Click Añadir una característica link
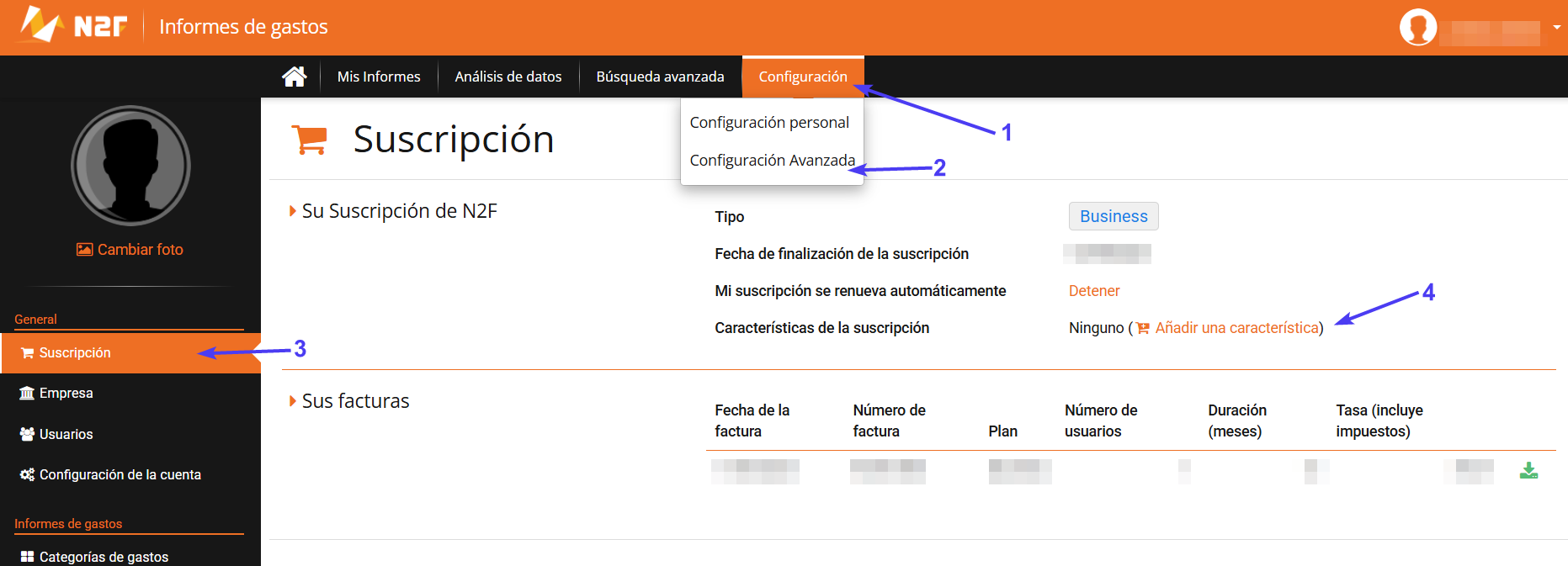 click(x=1237, y=328)
